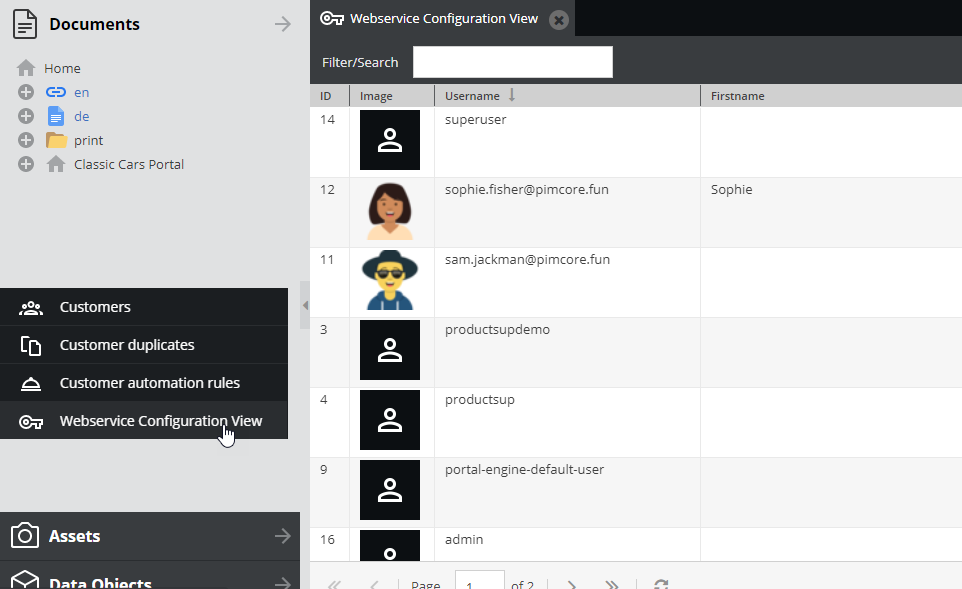Viewport: 962px width, 589px height.
Task: Expand the Classic Cars Portal node
Action: point(26,164)
